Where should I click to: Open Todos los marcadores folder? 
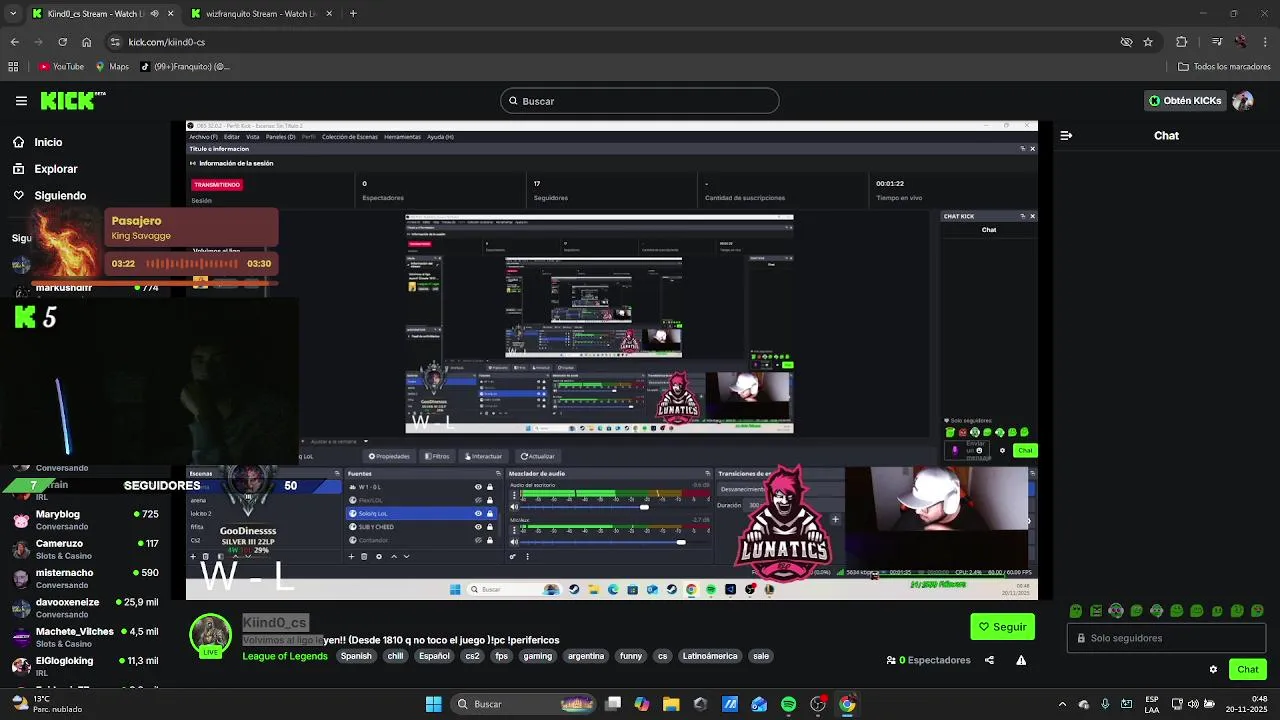tap(1224, 67)
